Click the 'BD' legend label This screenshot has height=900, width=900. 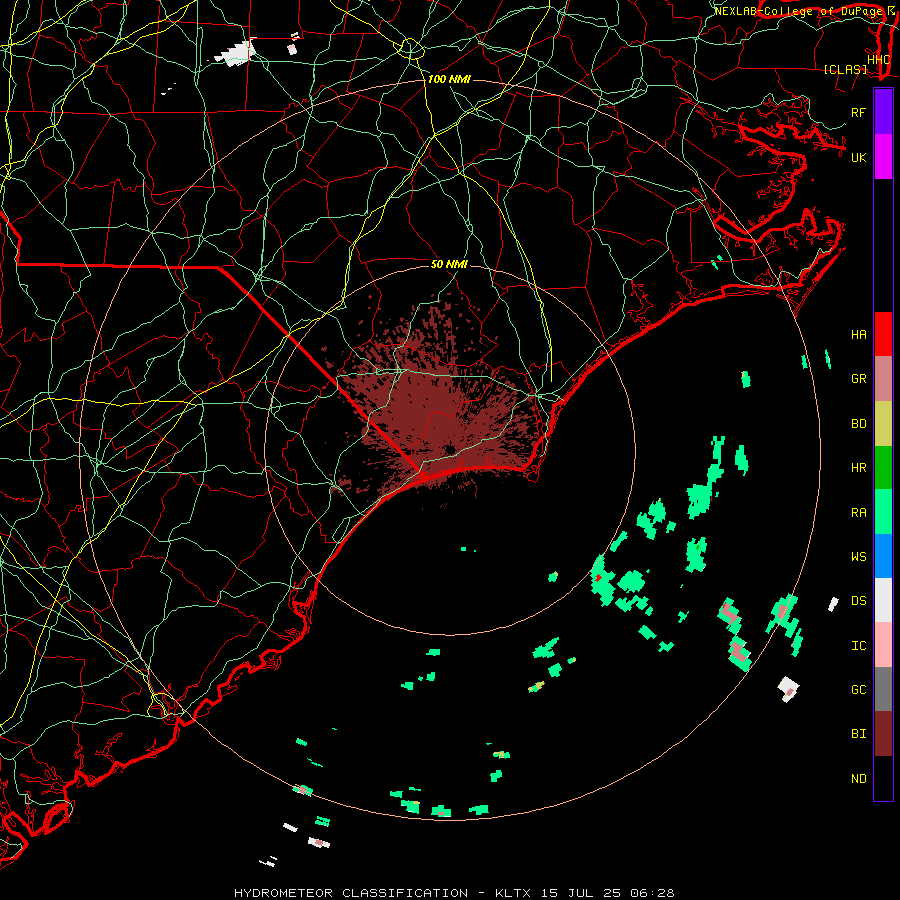click(x=858, y=424)
